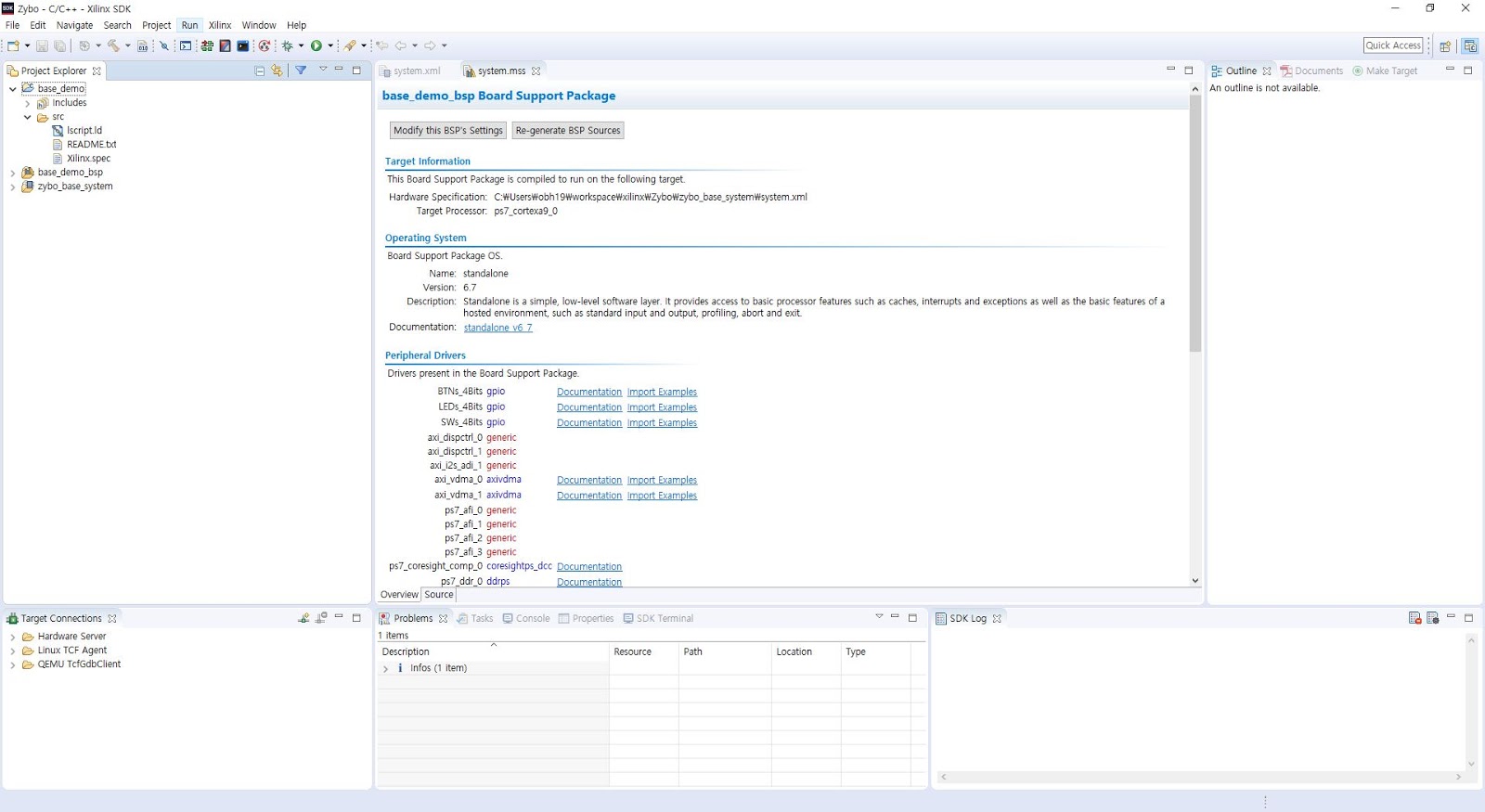This screenshot has height=812, width=1485.
Task: Open the standalone v6_7 documentation link
Action: [498, 328]
